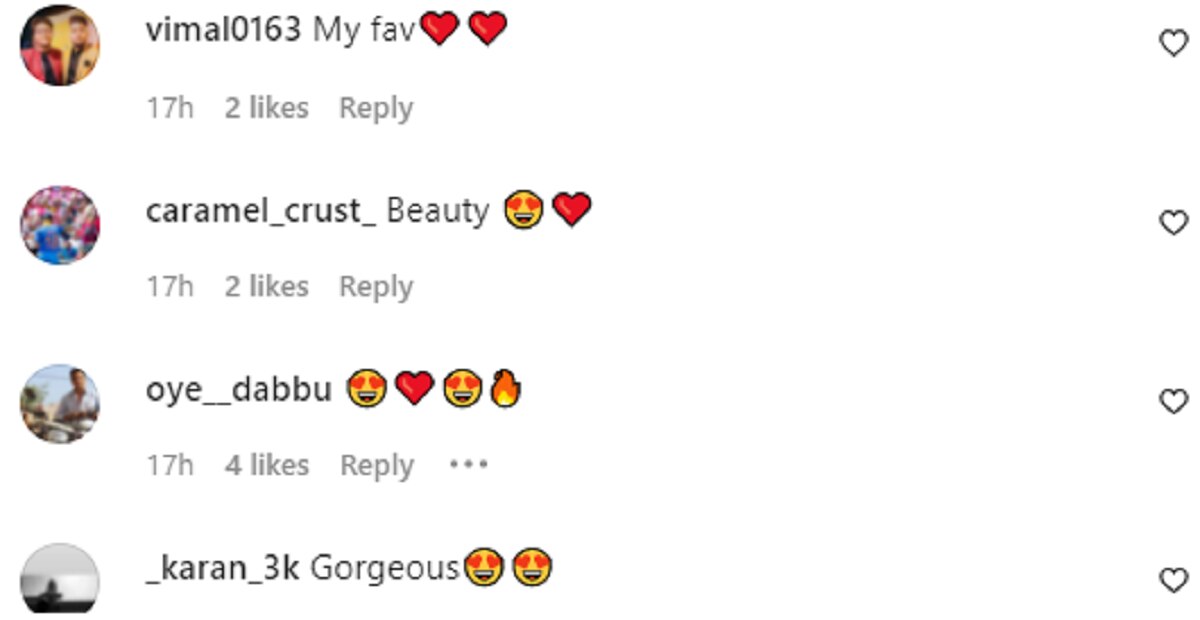
Task: Click 17h timestamp on vimal0163's comment
Action: [x=170, y=107]
